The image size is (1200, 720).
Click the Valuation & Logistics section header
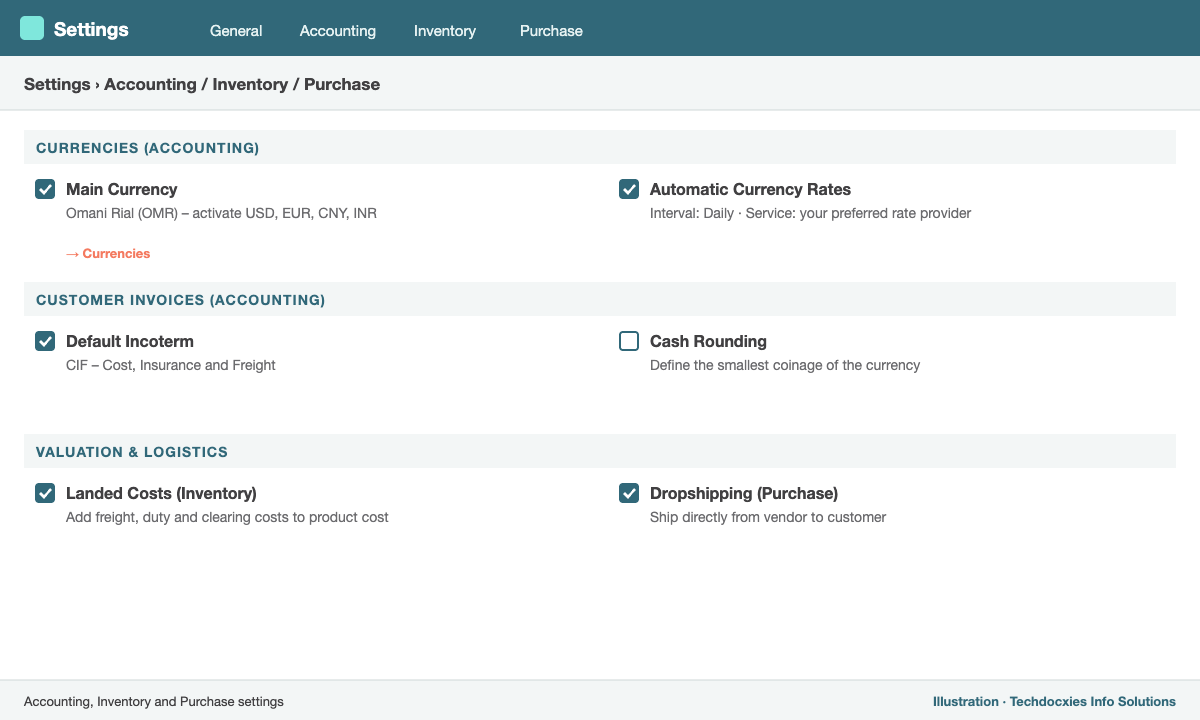[600, 451]
